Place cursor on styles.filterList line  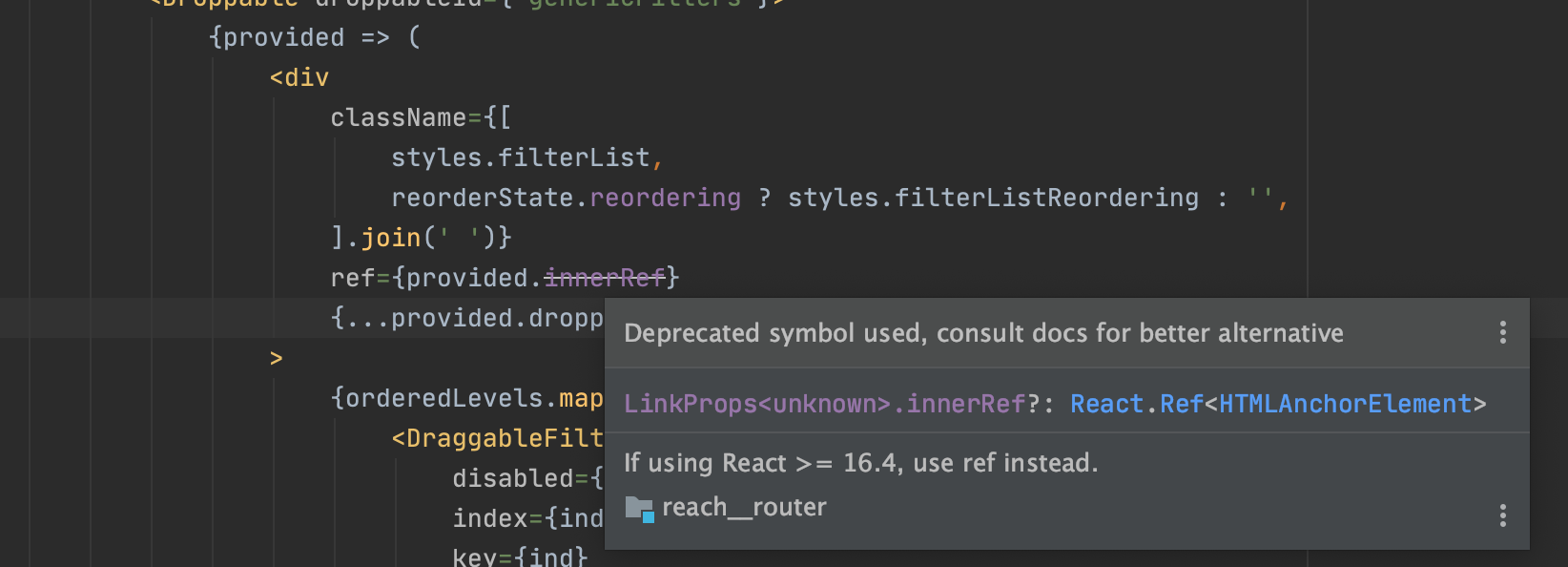point(526,157)
